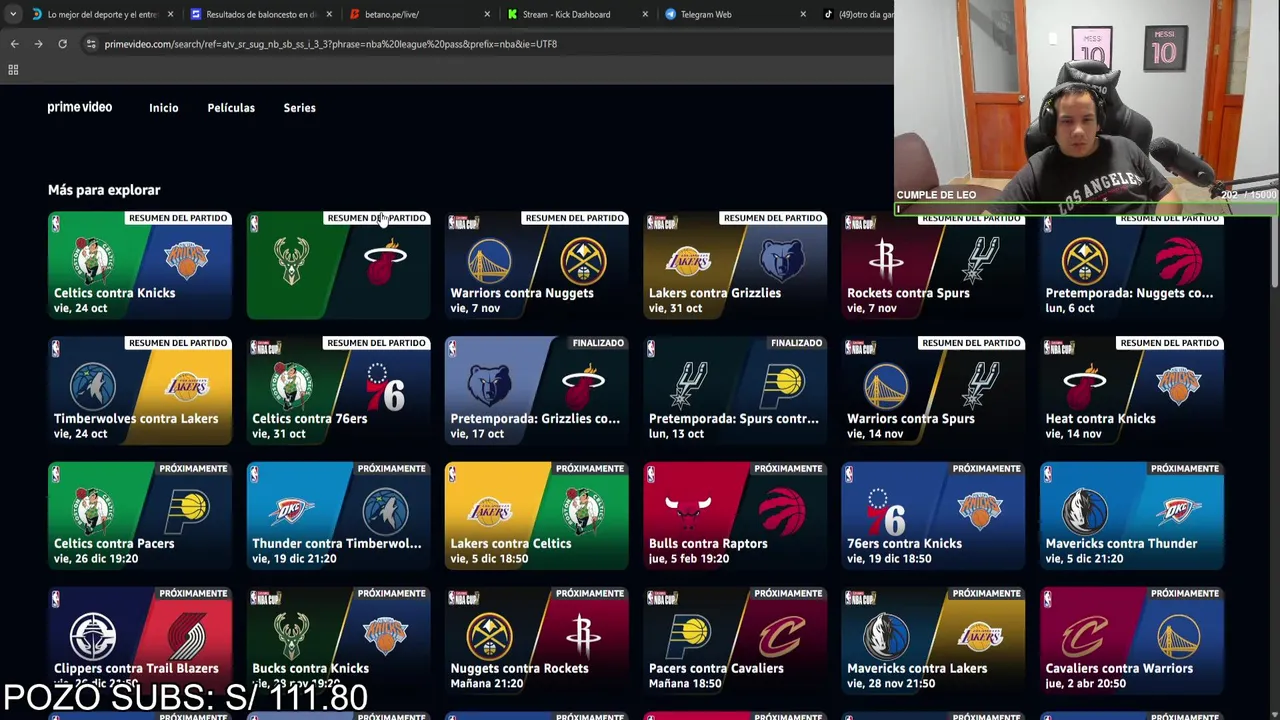Open Rockets contra Spurs card

pos(933,266)
